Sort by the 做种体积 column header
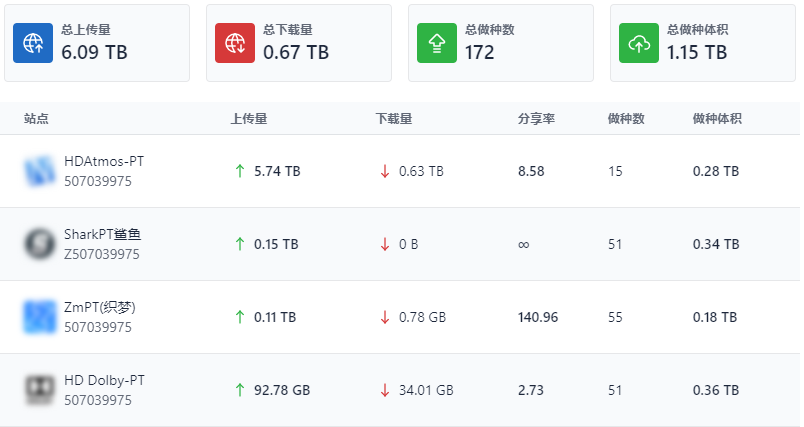This screenshot has width=804, height=427. point(717,119)
